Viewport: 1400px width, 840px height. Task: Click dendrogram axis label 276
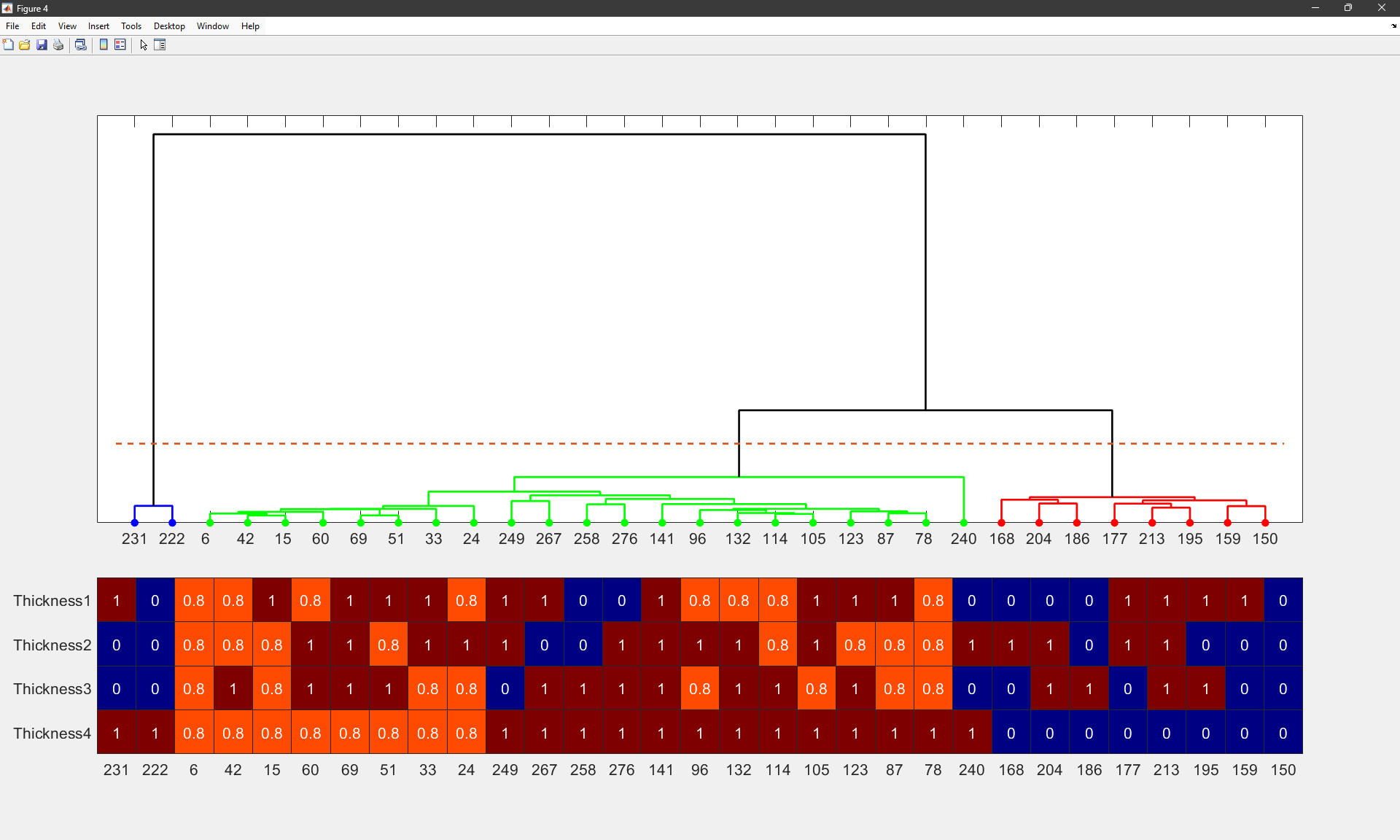pyautogui.click(x=624, y=539)
